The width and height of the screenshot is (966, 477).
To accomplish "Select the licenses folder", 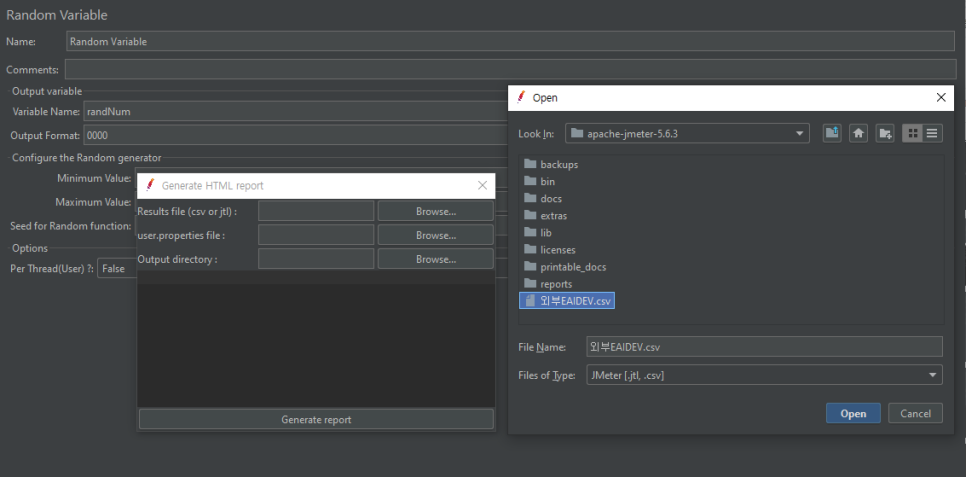I will click(x=550, y=250).
